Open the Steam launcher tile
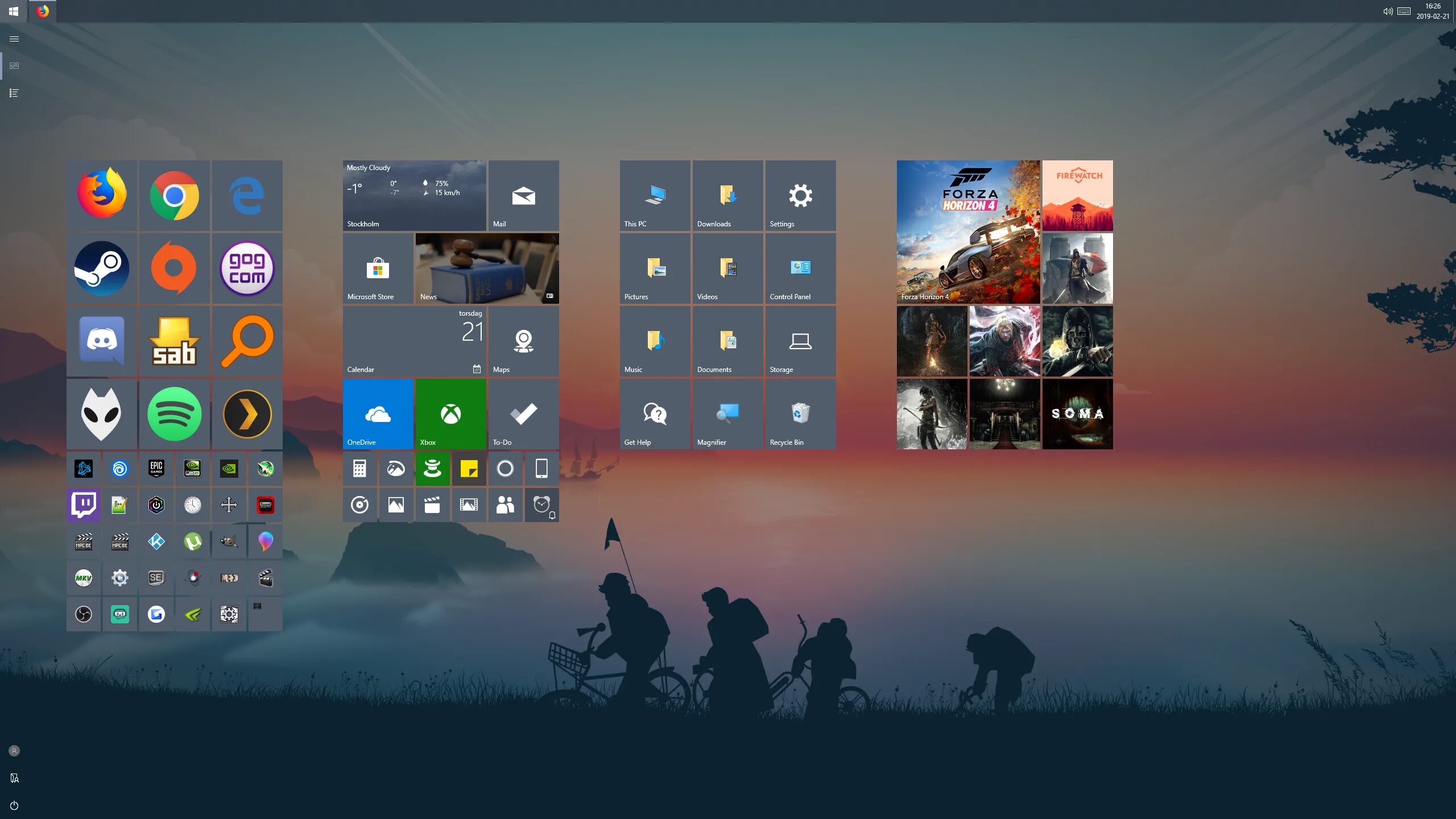Screen dimensions: 1456x819 click(102, 268)
